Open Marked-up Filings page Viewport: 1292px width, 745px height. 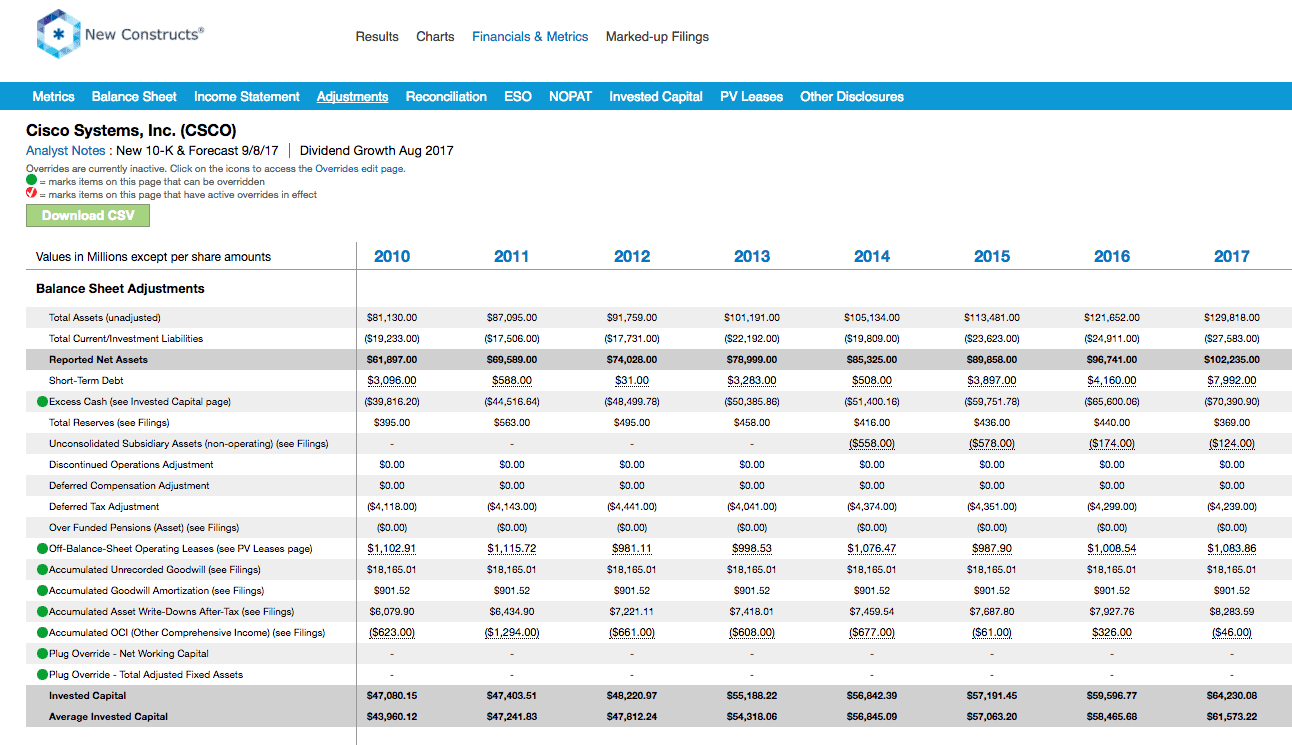click(657, 37)
